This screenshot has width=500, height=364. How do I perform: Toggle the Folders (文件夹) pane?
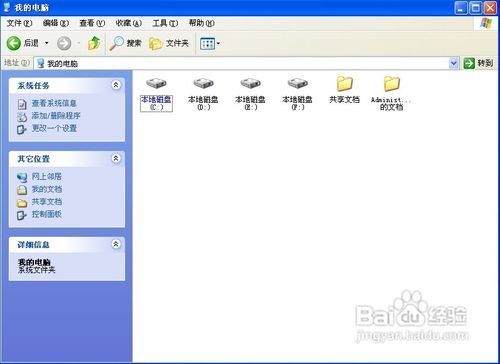pos(169,43)
